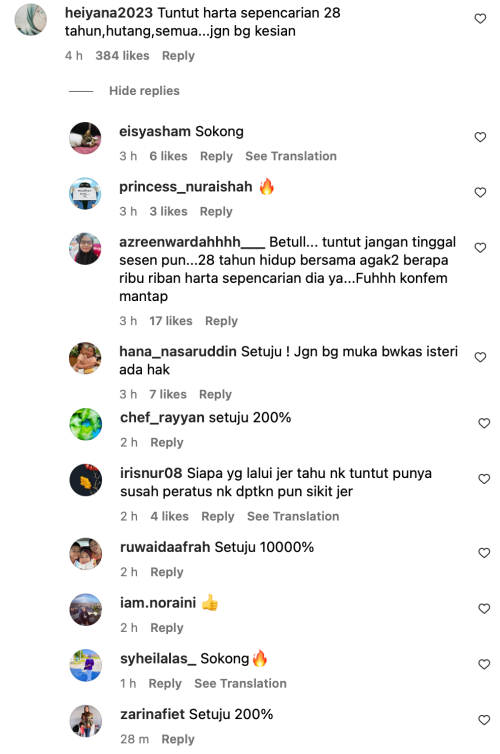Viewport: 500px width, 754px height.
Task: Tap the heart for ruwaidaafrah's Setuju 10000% reply
Action: (x=484, y=553)
